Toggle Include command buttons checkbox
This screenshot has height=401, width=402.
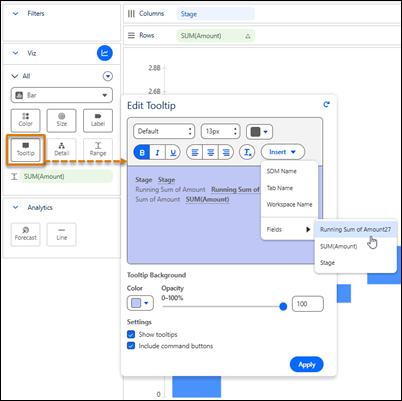(x=131, y=345)
